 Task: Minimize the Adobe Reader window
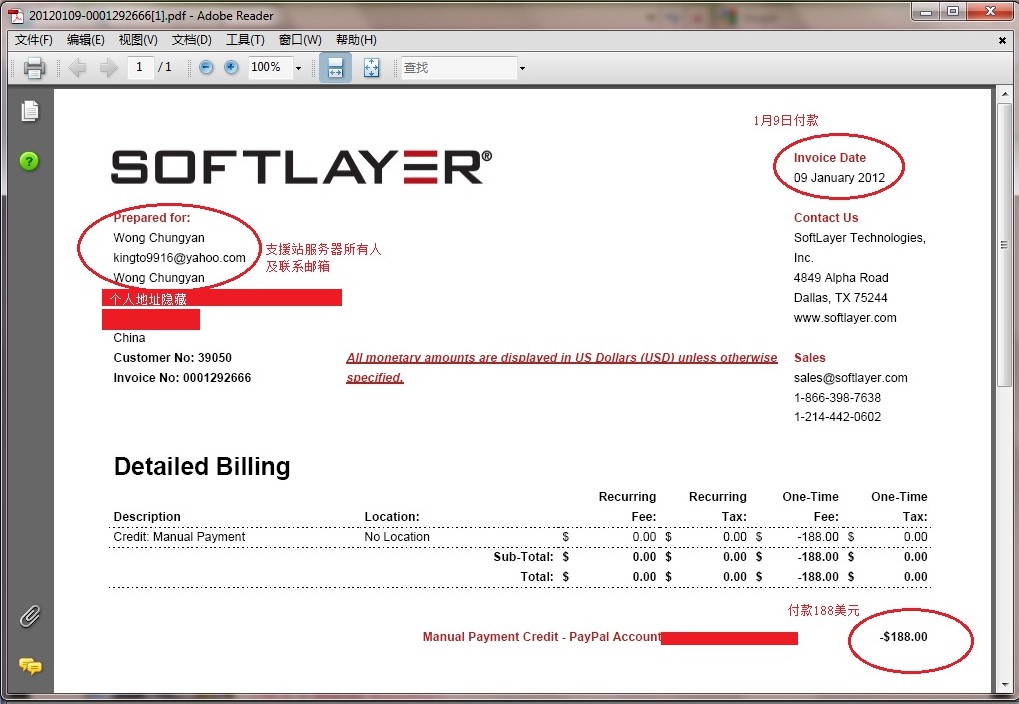point(926,12)
